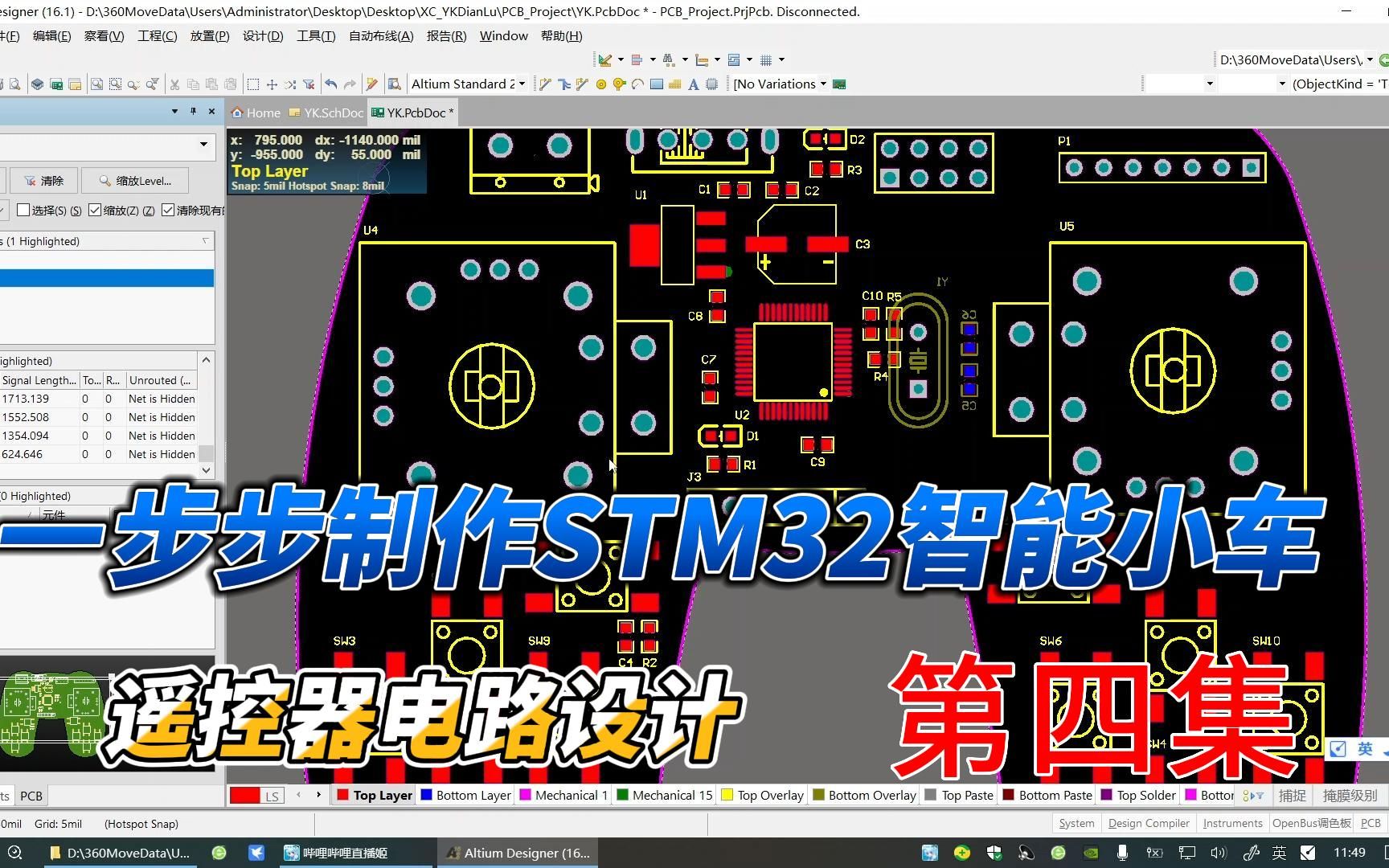Click the Copy icon in the toolbar
This screenshot has height=868, width=1389.
[x=193, y=84]
